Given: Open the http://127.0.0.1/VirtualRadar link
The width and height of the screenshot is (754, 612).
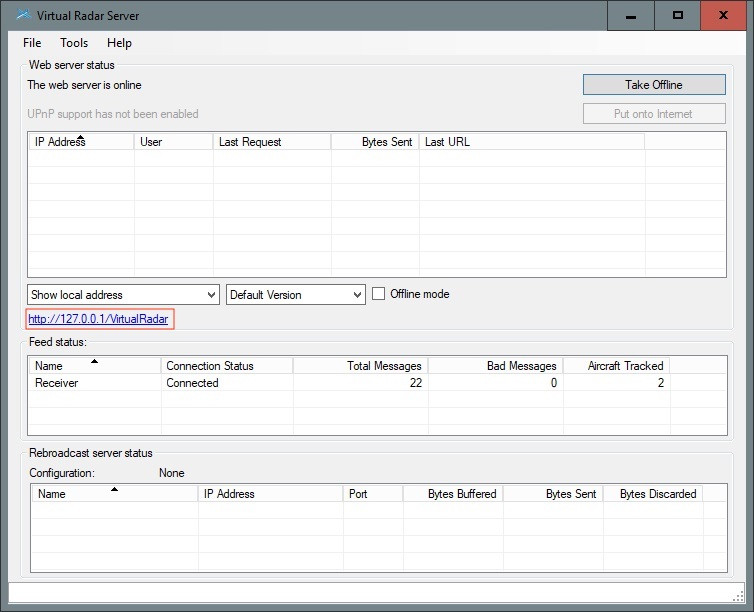Looking at the screenshot, I should coord(98,319).
